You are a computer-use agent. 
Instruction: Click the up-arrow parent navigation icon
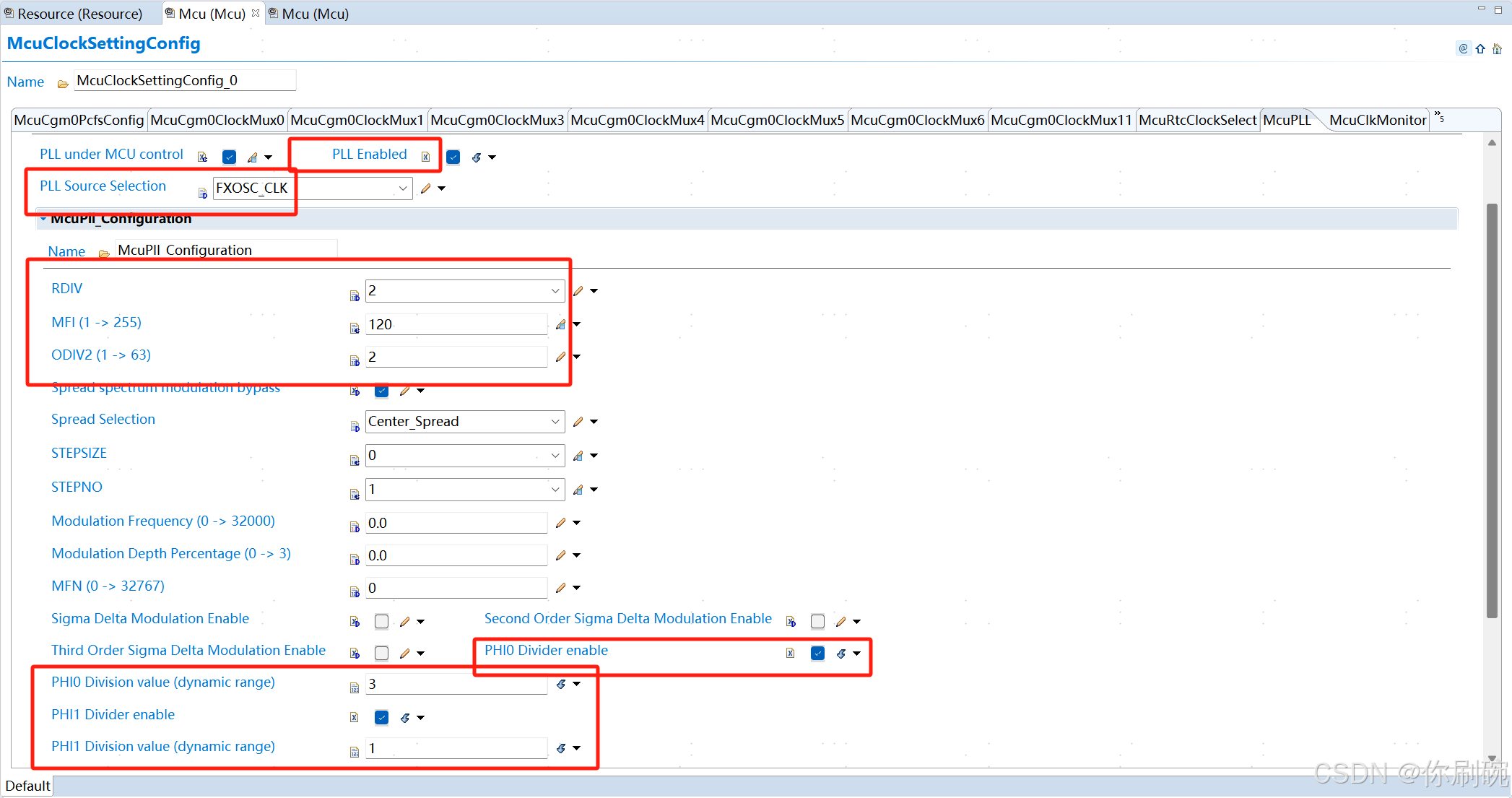coord(1480,49)
